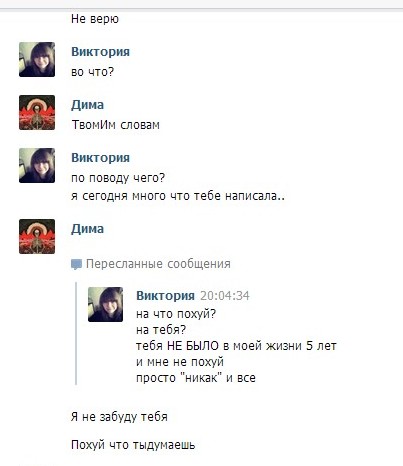
Task: Click Дима's name above 'Пересланные сообщения'
Action: 87,229
